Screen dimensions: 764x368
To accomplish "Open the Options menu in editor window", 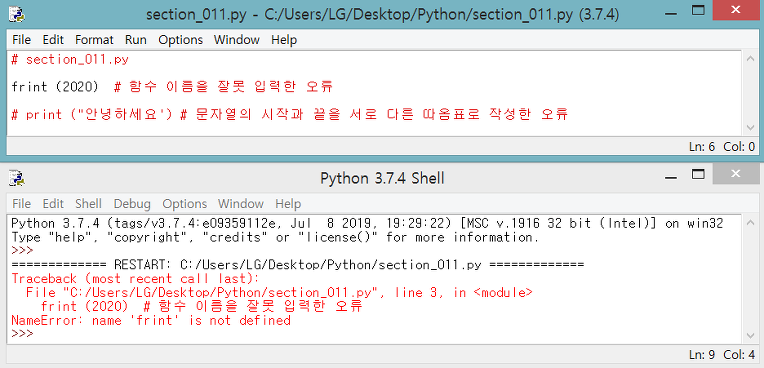I will click(x=180, y=39).
